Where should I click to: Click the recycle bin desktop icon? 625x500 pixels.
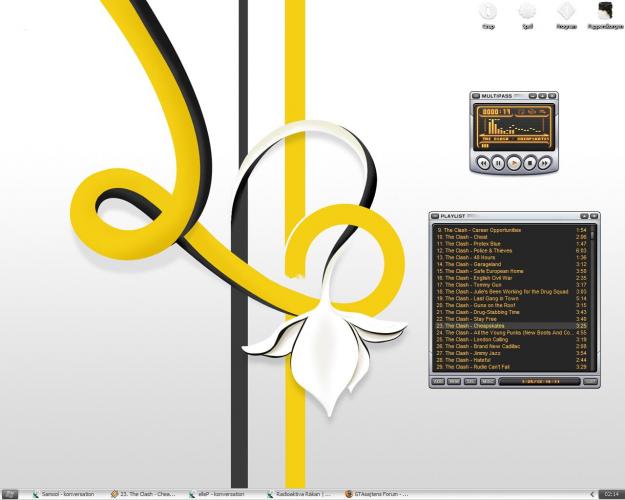[x=605, y=15]
